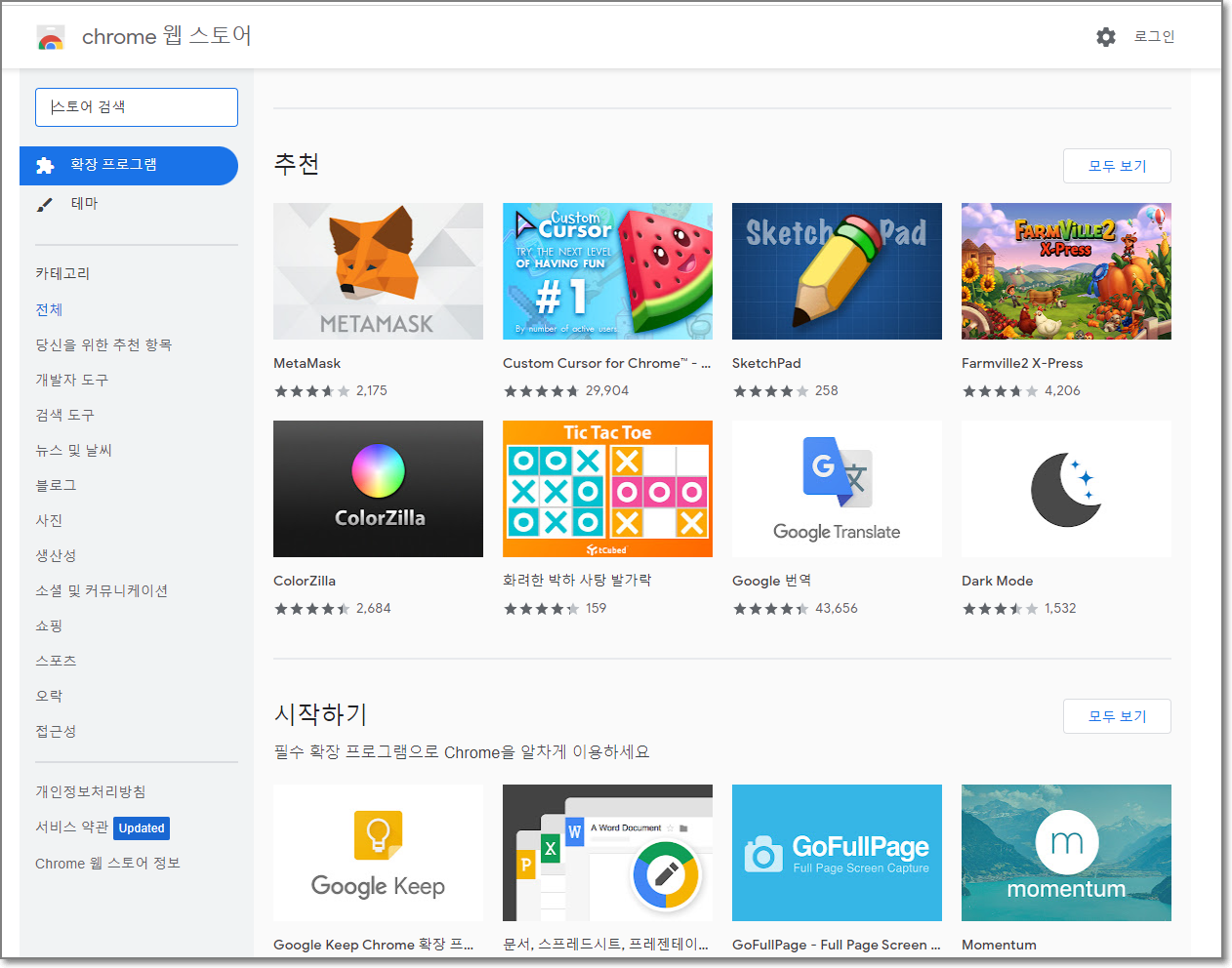Open the Dark Mode moon thumbnail

pyautogui.click(x=1066, y=489)
